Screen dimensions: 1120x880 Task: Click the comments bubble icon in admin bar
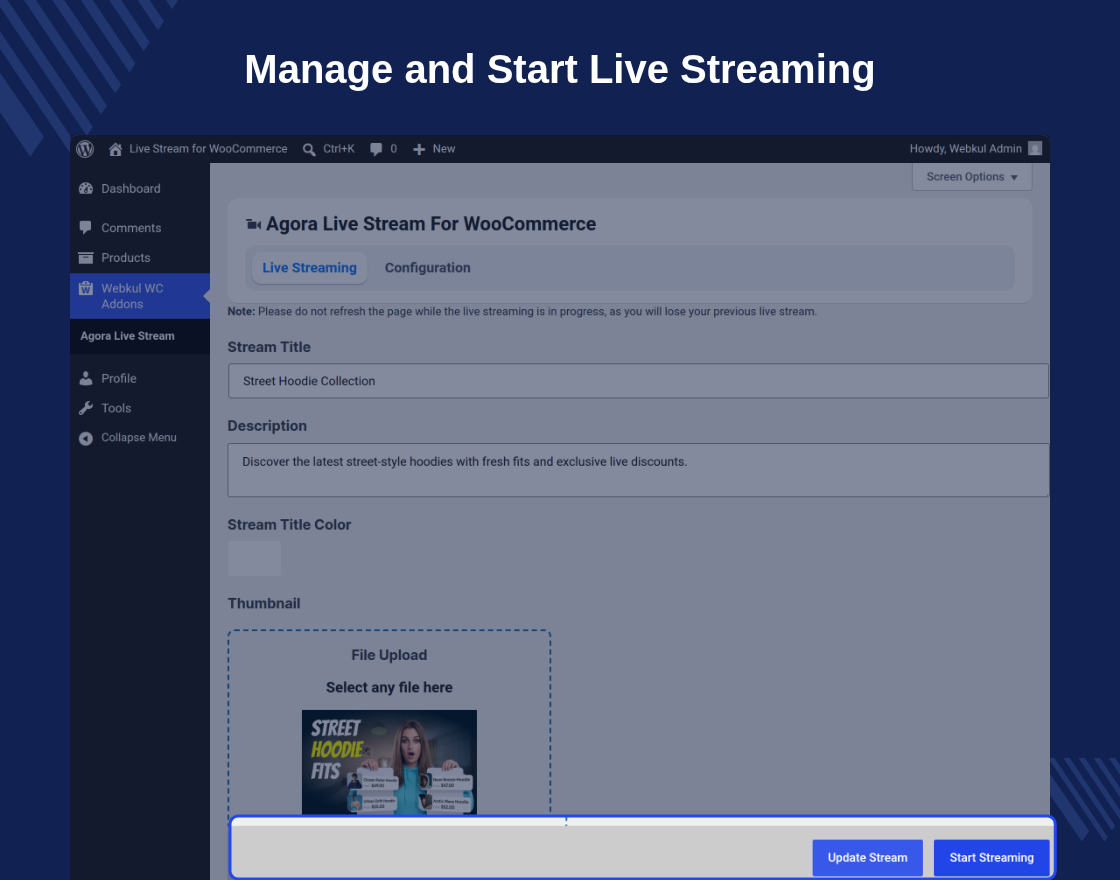(x=376, y=149)
